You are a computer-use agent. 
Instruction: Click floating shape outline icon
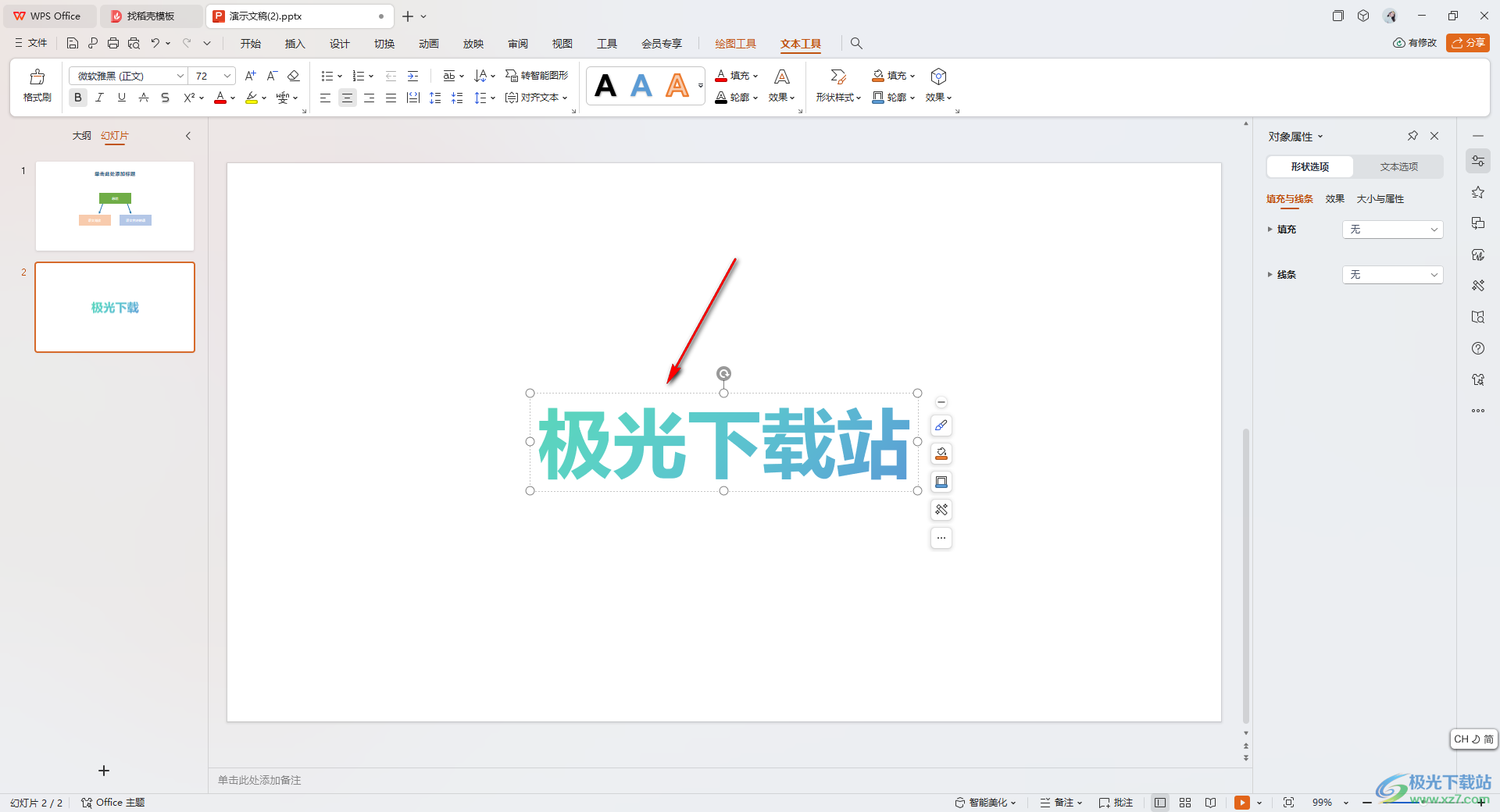[941, 482]
